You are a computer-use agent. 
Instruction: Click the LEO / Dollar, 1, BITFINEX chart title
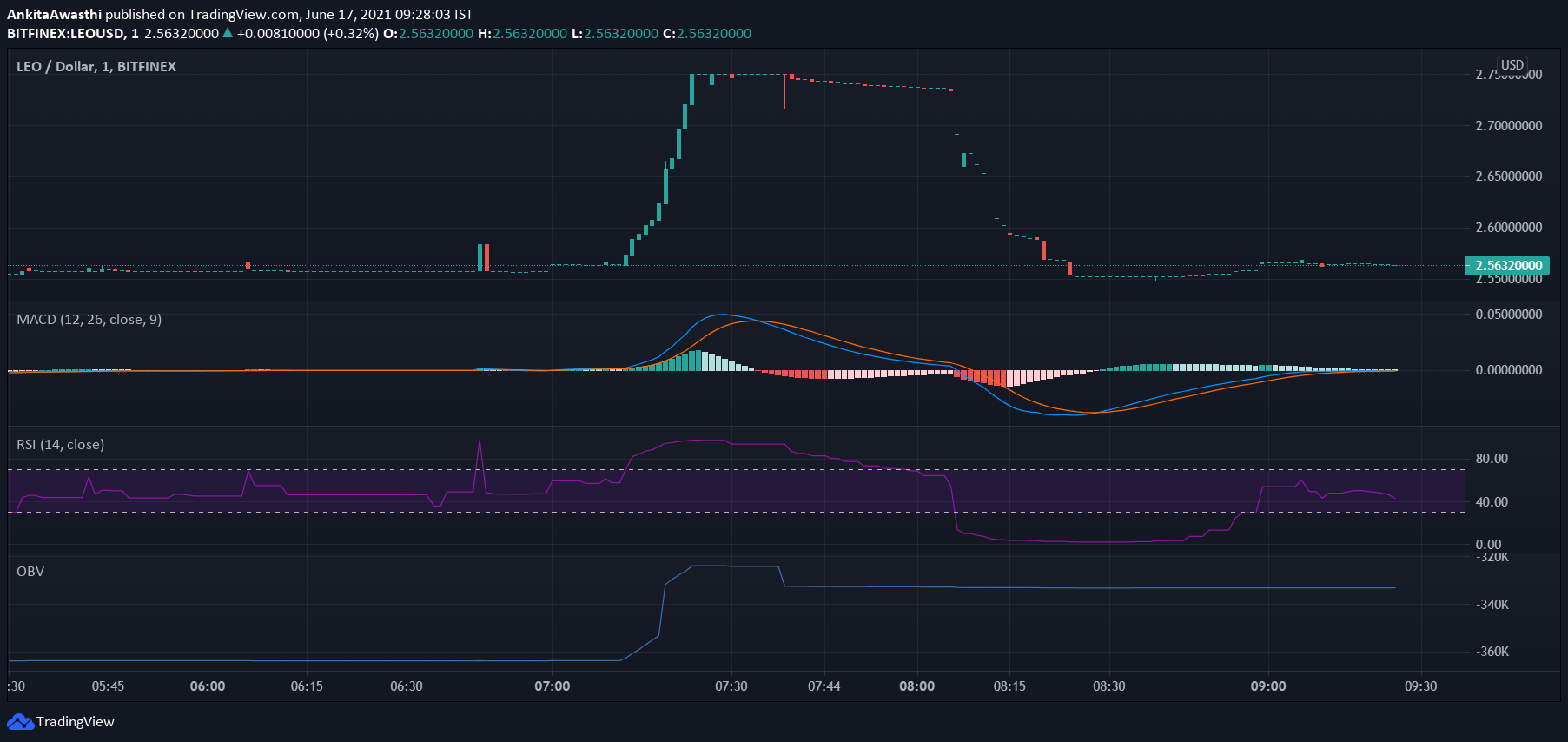click(x=96, y=67)
